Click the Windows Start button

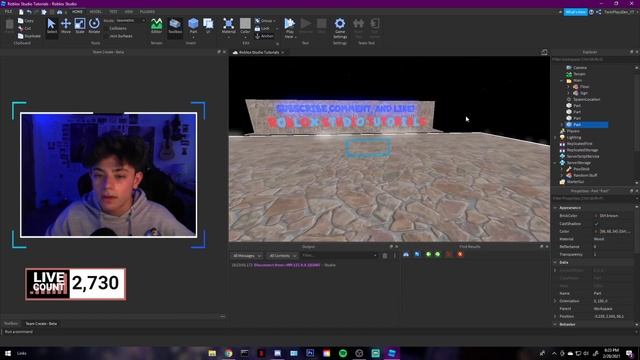tap(8, 353)
